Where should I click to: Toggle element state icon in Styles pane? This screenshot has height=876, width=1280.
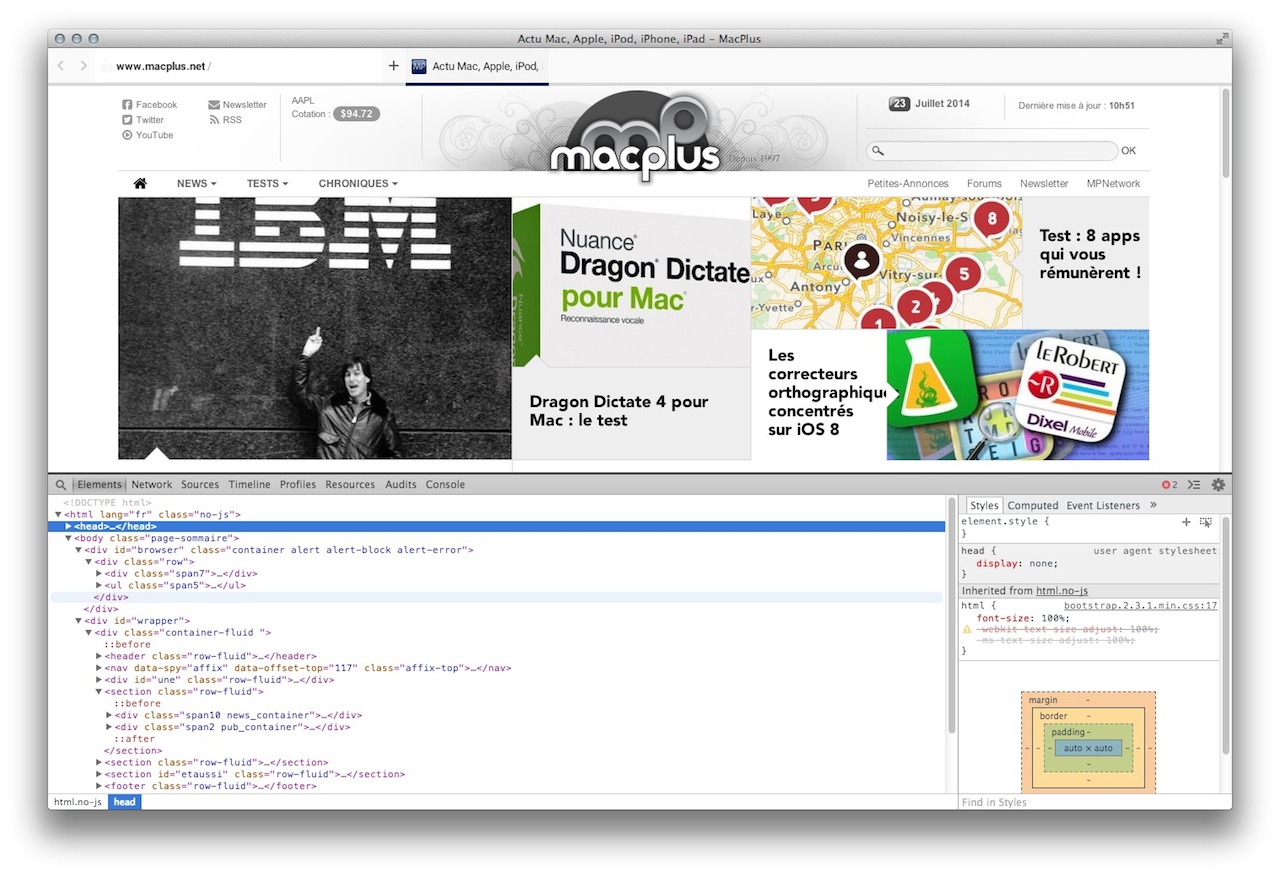pyautogui.click(x=1206, y=522)
